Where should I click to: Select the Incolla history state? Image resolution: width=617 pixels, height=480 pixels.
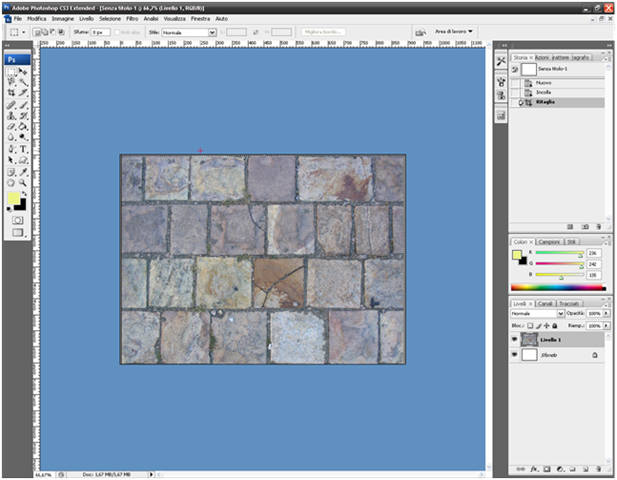tap(543, 92)
